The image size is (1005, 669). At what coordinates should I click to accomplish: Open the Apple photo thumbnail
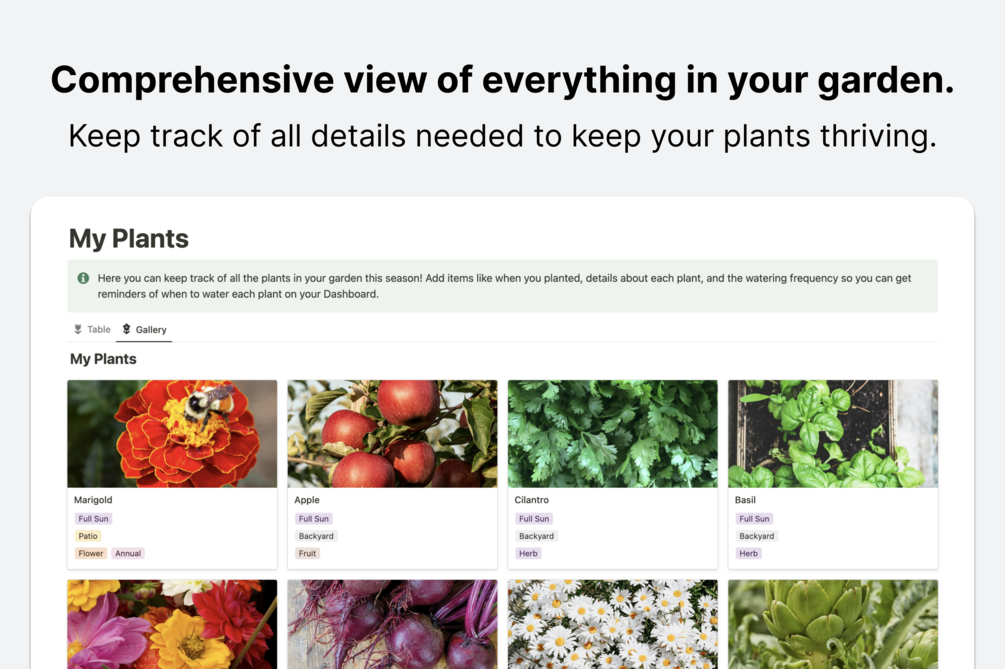[x=392, y=434]
